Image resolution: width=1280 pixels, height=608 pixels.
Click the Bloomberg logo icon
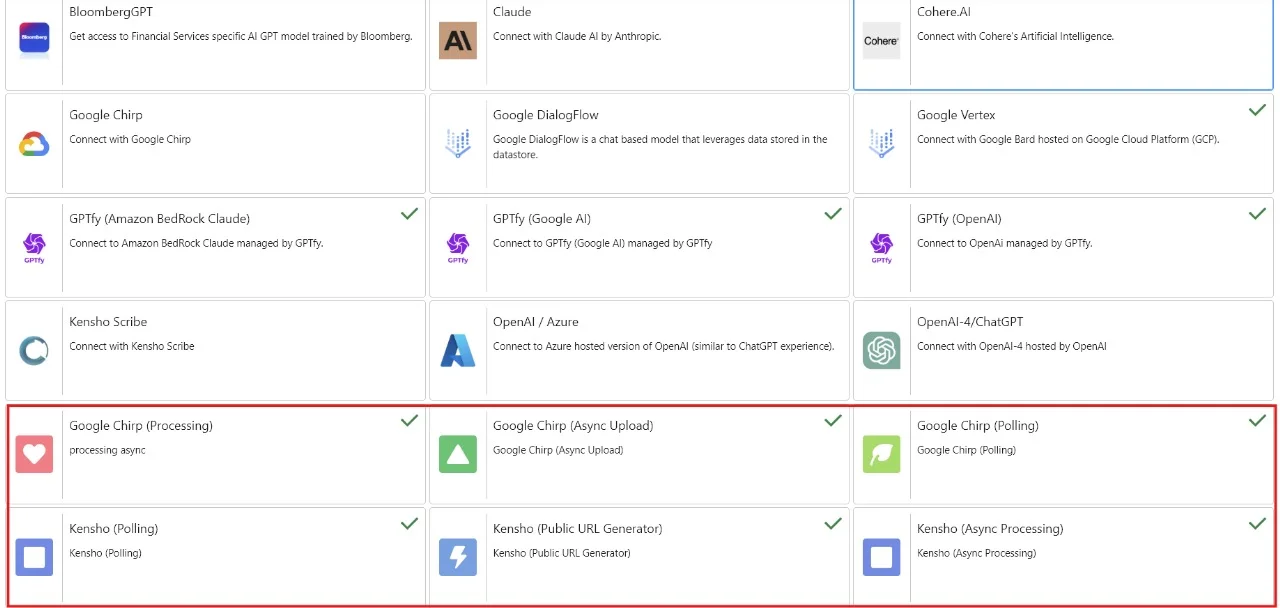34,38
